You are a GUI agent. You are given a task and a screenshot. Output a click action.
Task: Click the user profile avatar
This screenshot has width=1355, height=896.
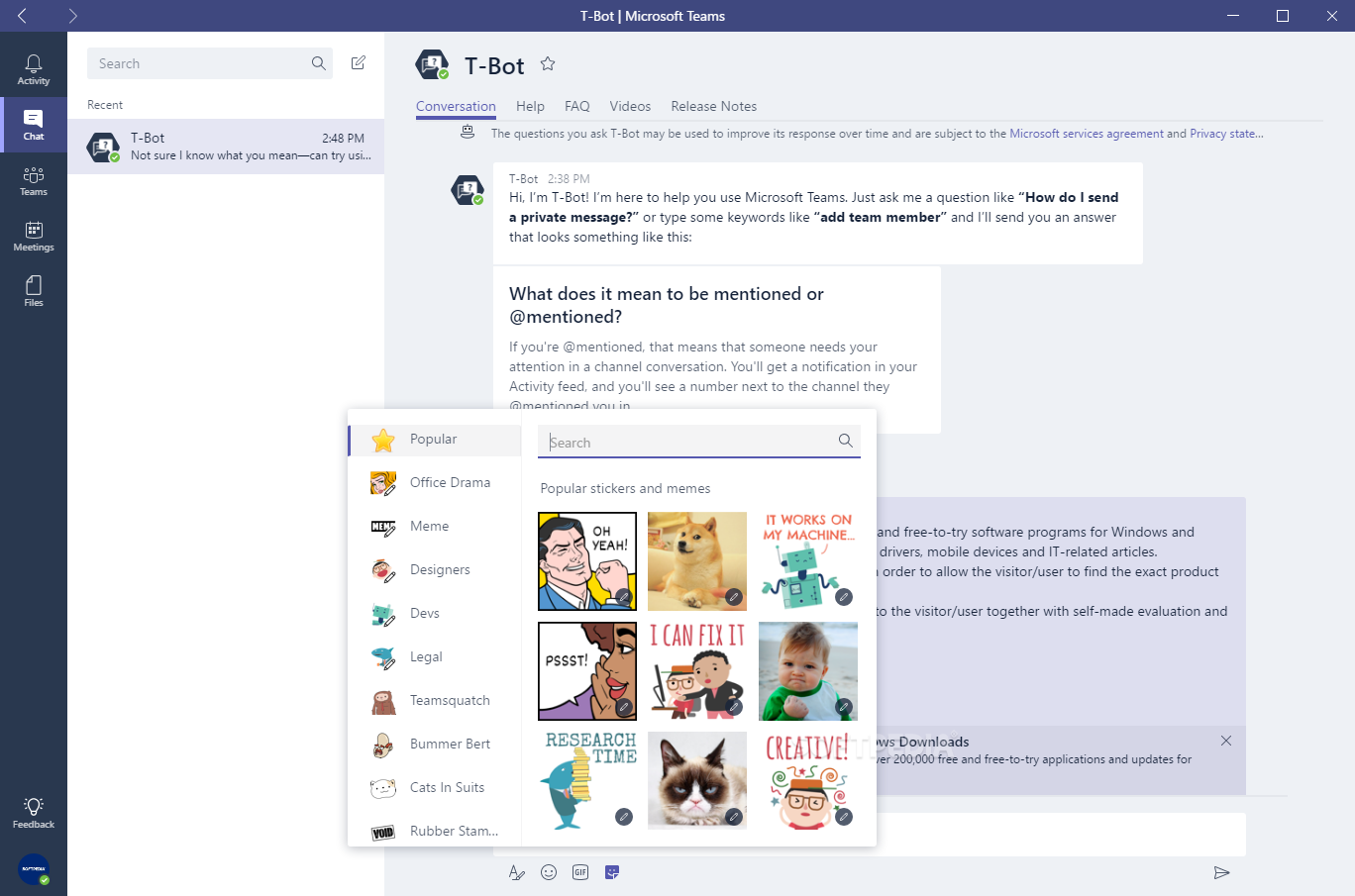[34, 868]
